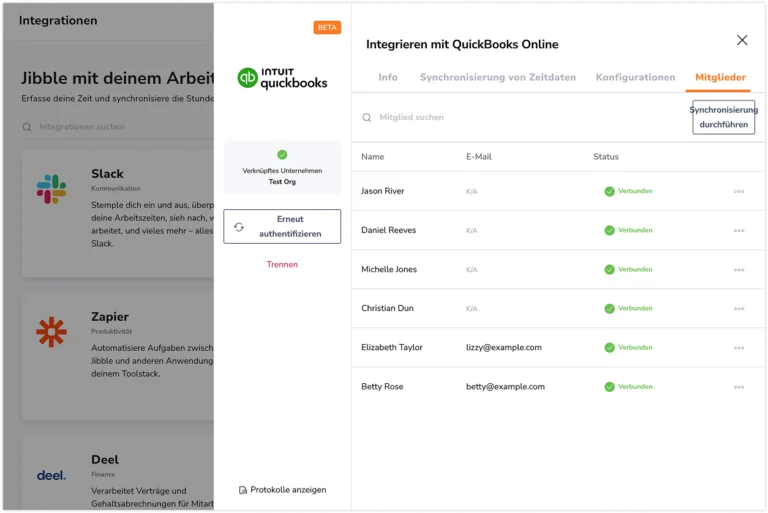Click the E-Mail column header
This screenshot has width=768, height=513.
tap(479, 157)
